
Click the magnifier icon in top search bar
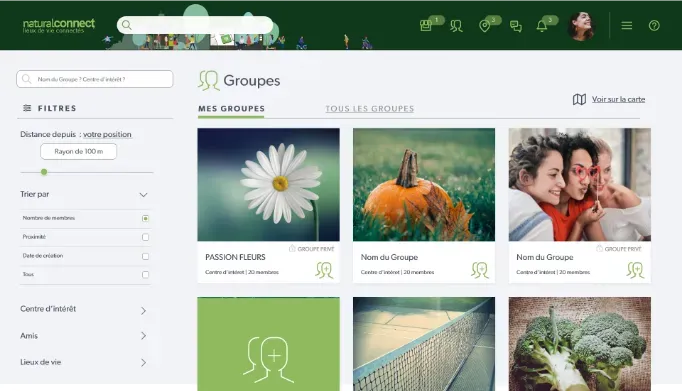pos(127,25)
